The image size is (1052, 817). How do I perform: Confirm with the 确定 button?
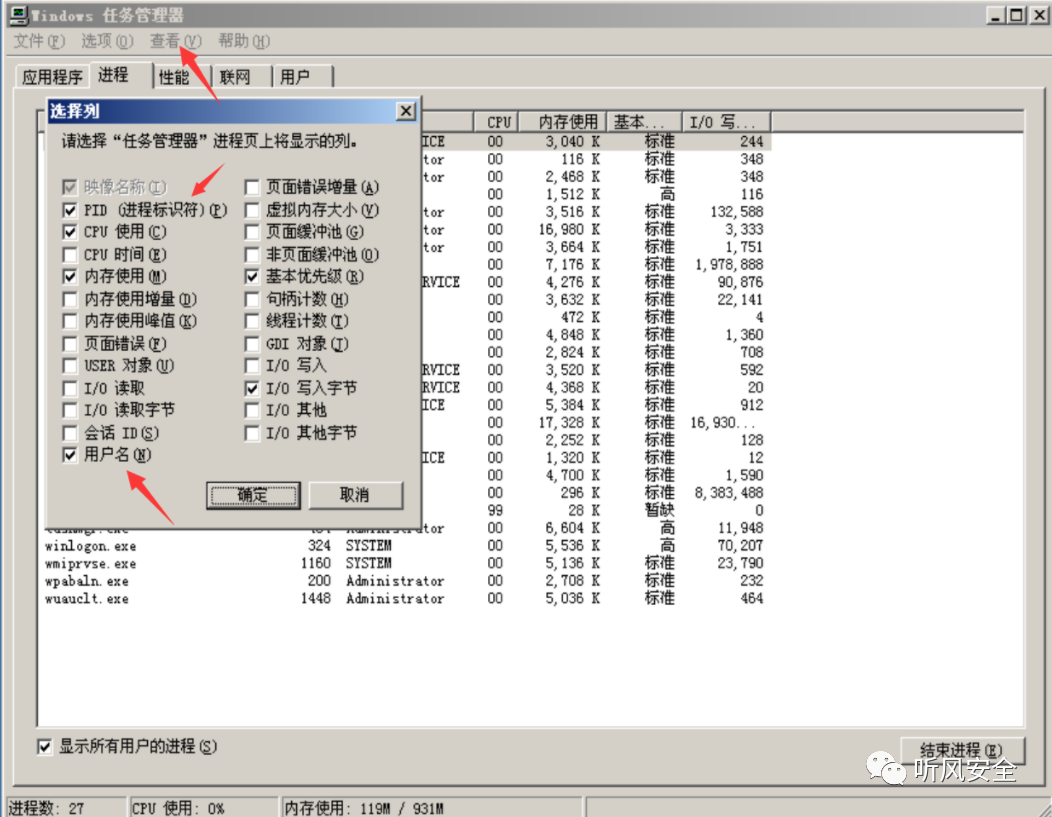point(253,495)
